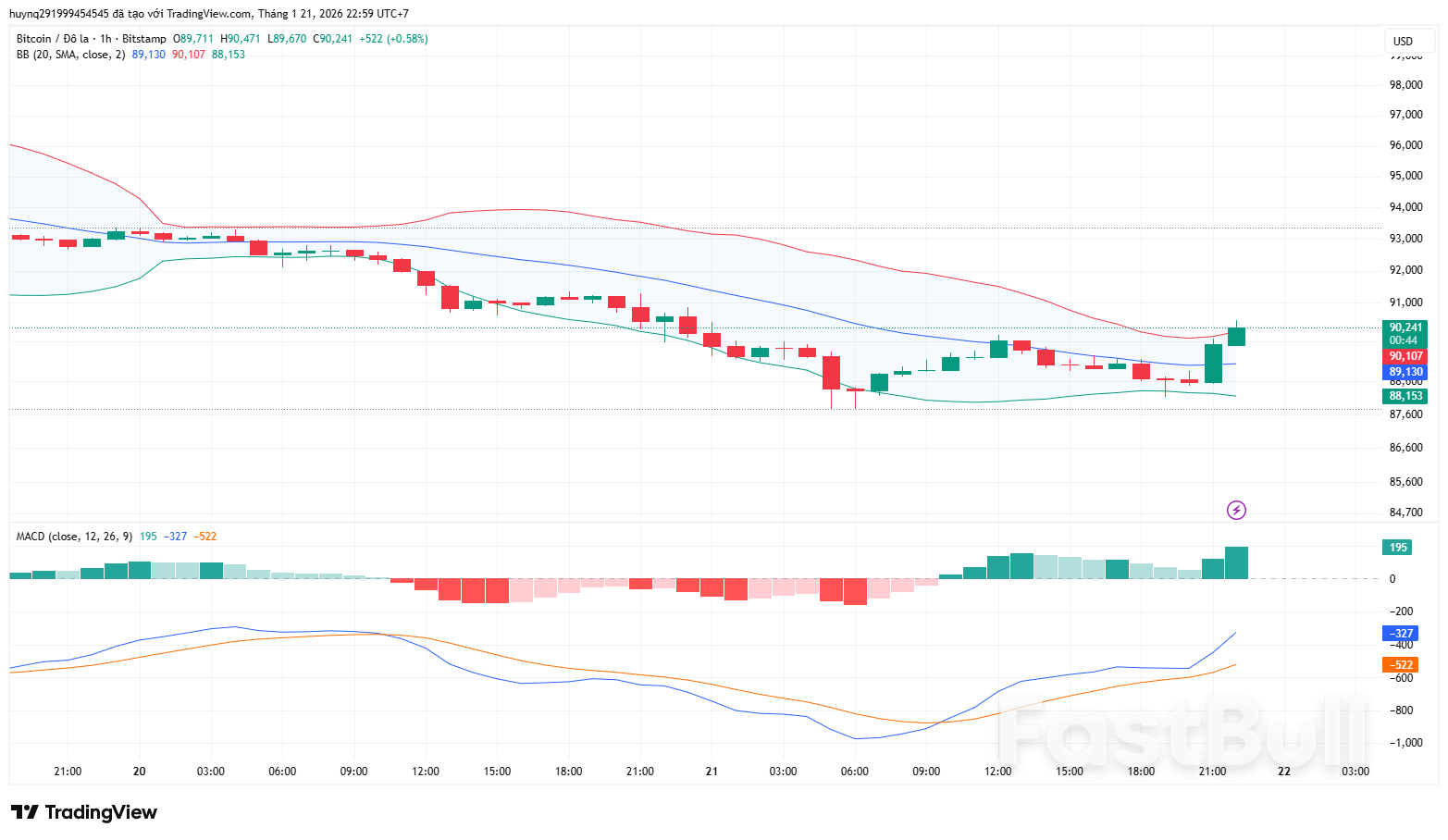Click the blue 89,130 basis price label
The image size is (1448, 840).
click(x=1405, y=372)
